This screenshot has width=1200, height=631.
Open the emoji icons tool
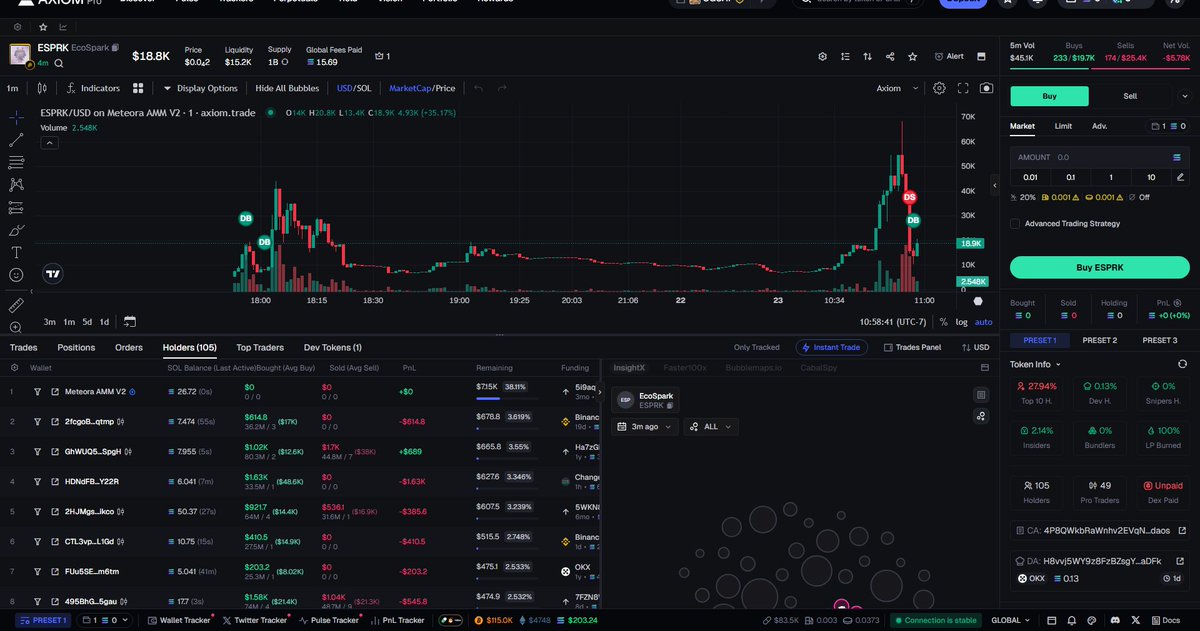(x=16, y=274)
